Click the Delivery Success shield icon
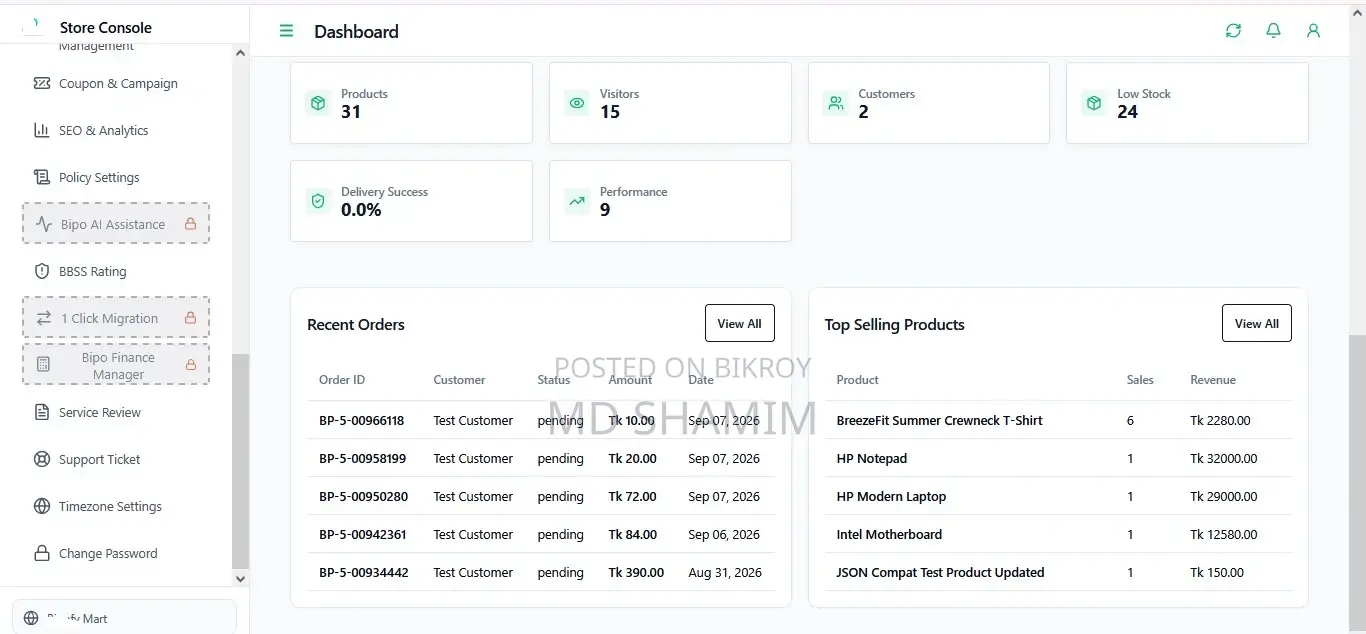1366x634 pixels. coord(318,201)
